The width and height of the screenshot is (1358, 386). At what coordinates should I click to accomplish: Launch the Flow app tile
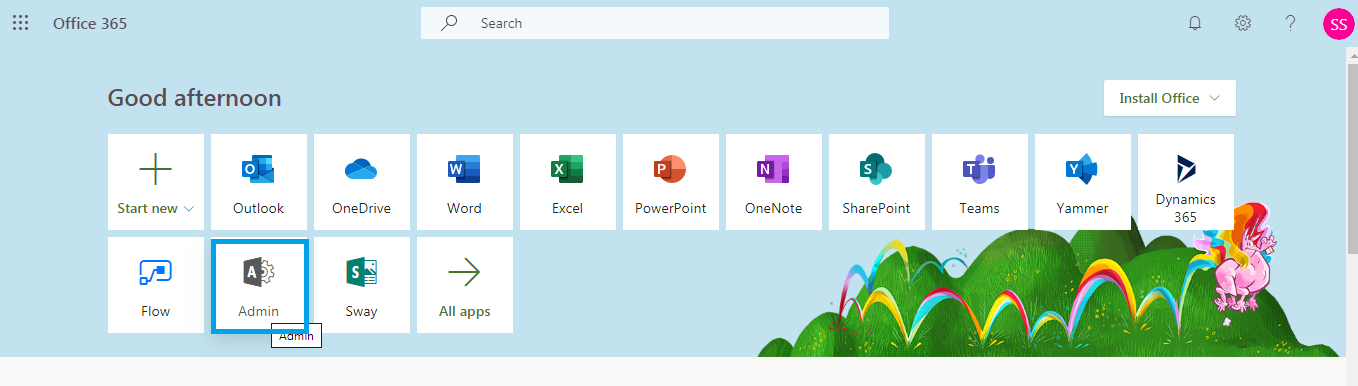(156, 285)
